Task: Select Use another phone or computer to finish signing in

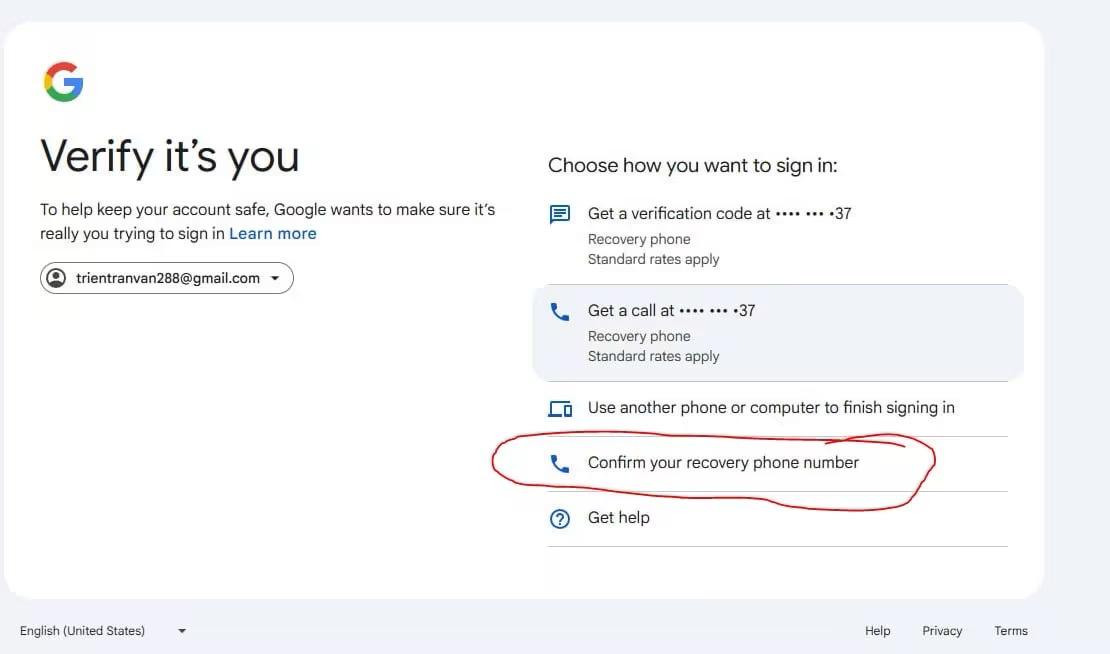Action: click(x=777, y=408)
